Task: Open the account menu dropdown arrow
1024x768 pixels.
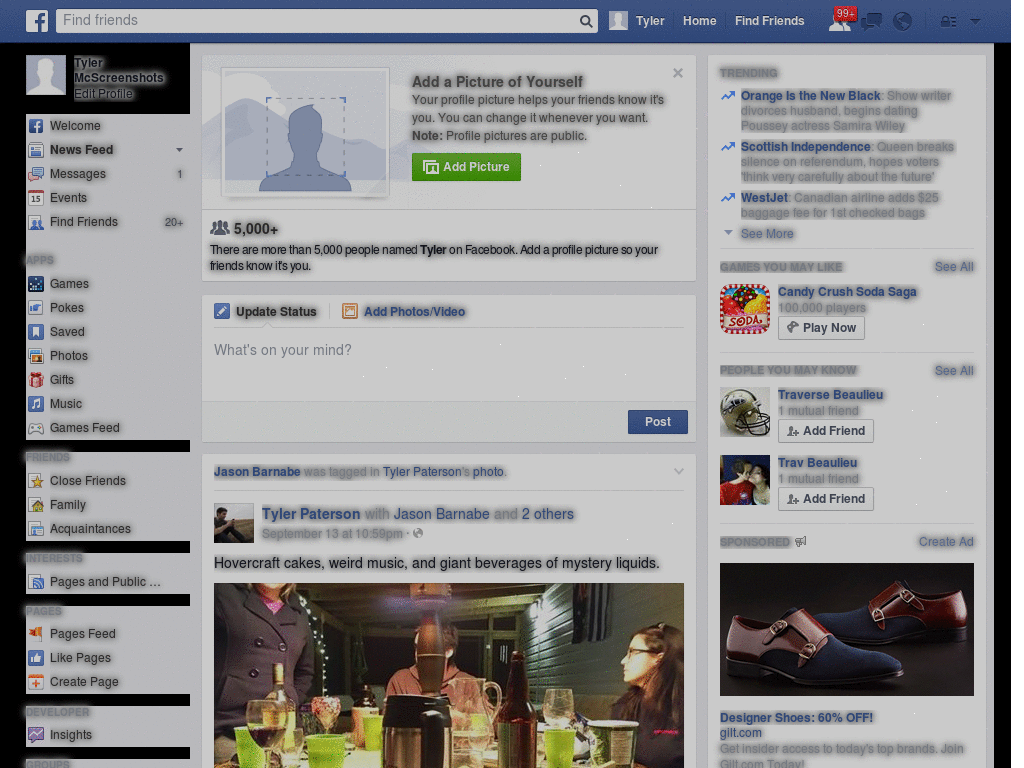Action: click(x=975, y=21)
